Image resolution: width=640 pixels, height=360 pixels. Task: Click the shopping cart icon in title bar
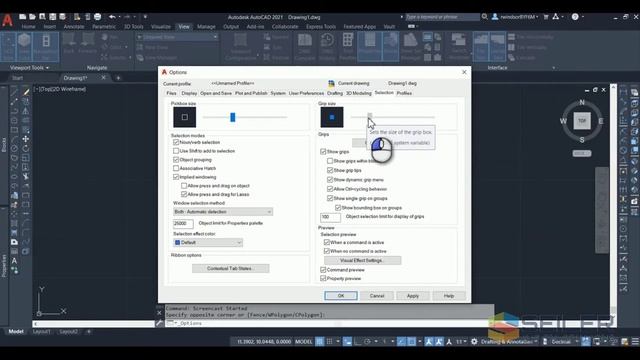click(546, 17)
